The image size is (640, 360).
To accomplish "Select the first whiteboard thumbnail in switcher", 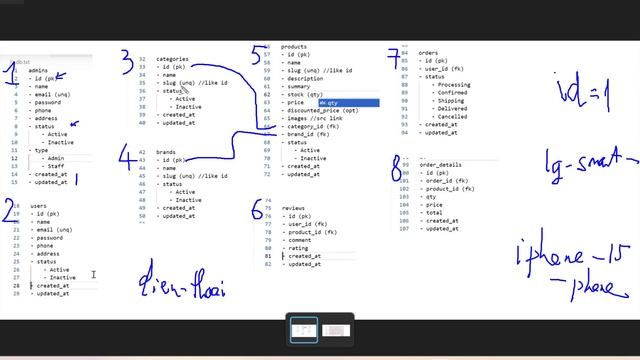I will click(304, 330).
